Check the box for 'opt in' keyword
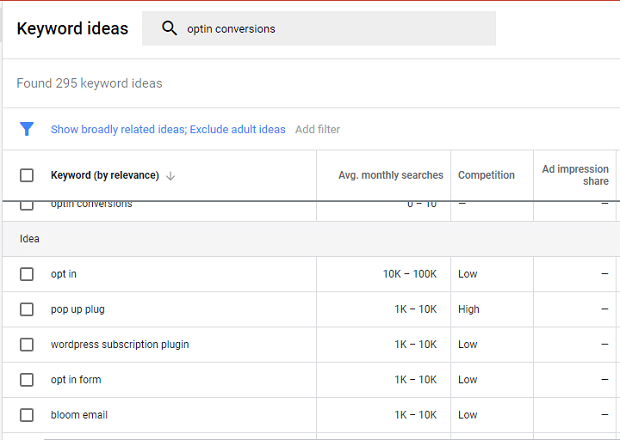Screen dimensions: 620x440 (27, 274)
